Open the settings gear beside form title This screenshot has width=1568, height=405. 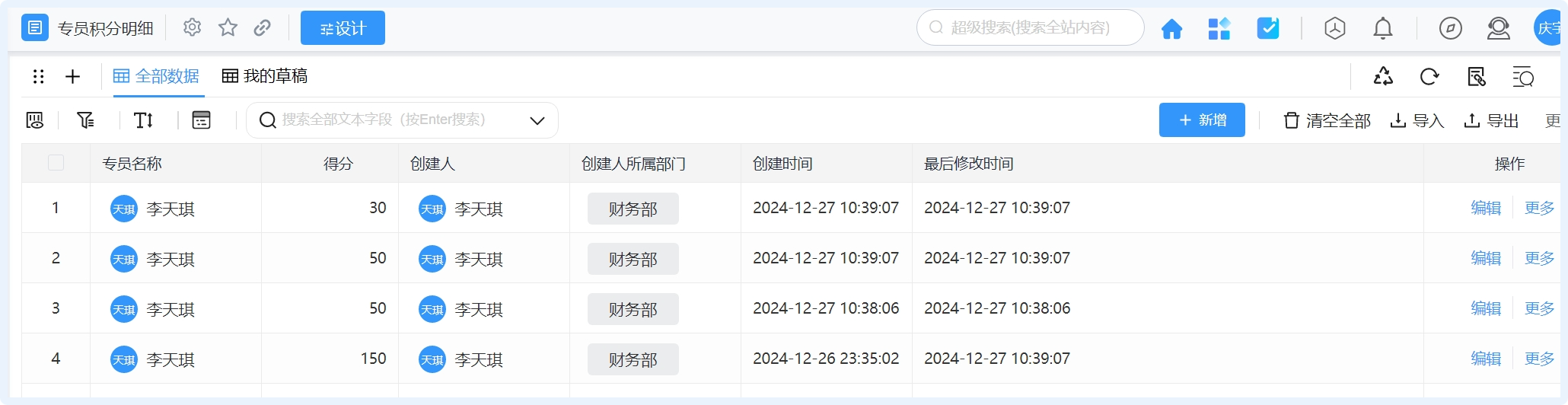pyautogui.click(x=192, y=28)
